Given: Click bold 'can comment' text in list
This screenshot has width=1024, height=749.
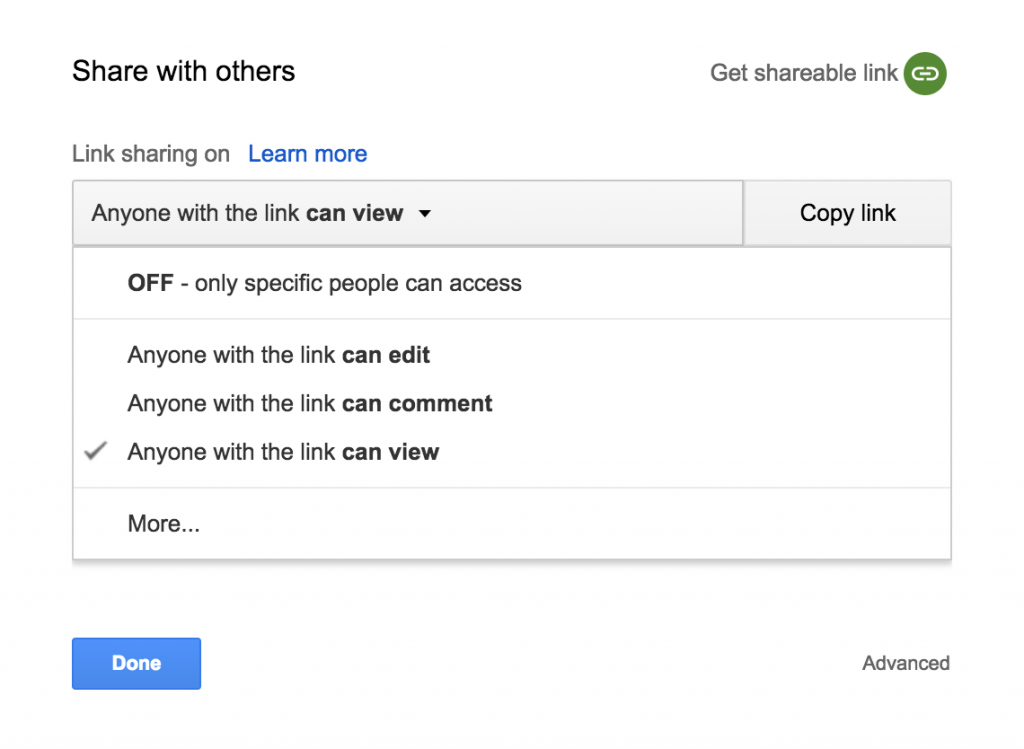Looking at the screenshot, I should [417, 404].
